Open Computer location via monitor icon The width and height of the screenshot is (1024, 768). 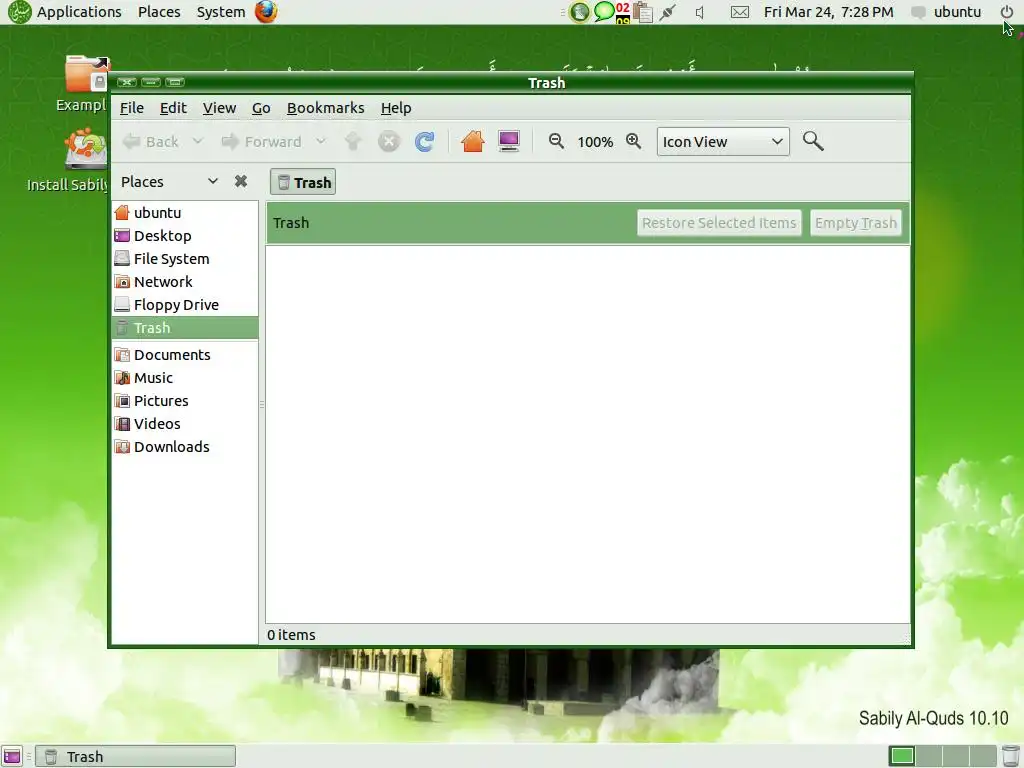click(509, 141)
